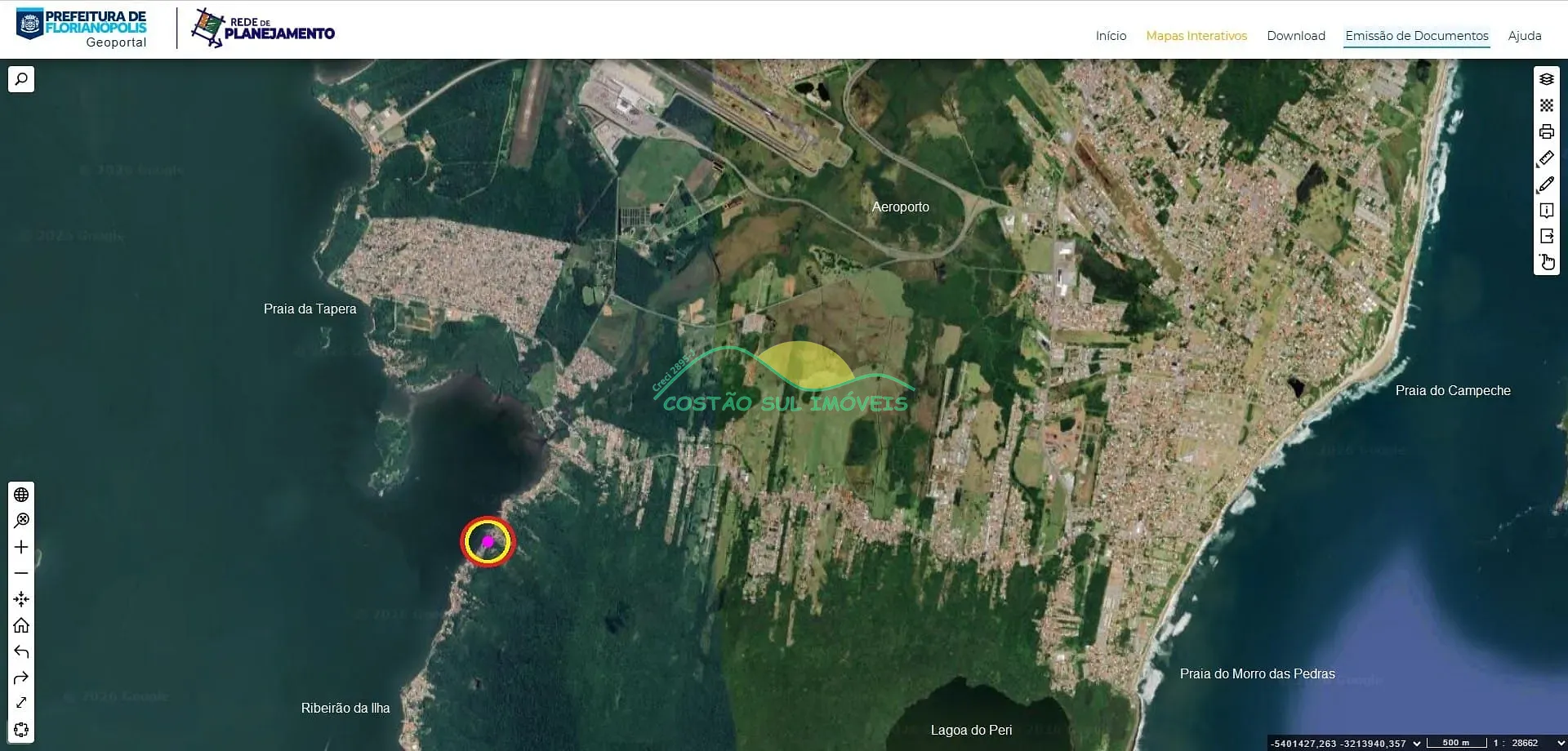Zoom in with the plus button

pyautogui.click(x=21, y=547)
